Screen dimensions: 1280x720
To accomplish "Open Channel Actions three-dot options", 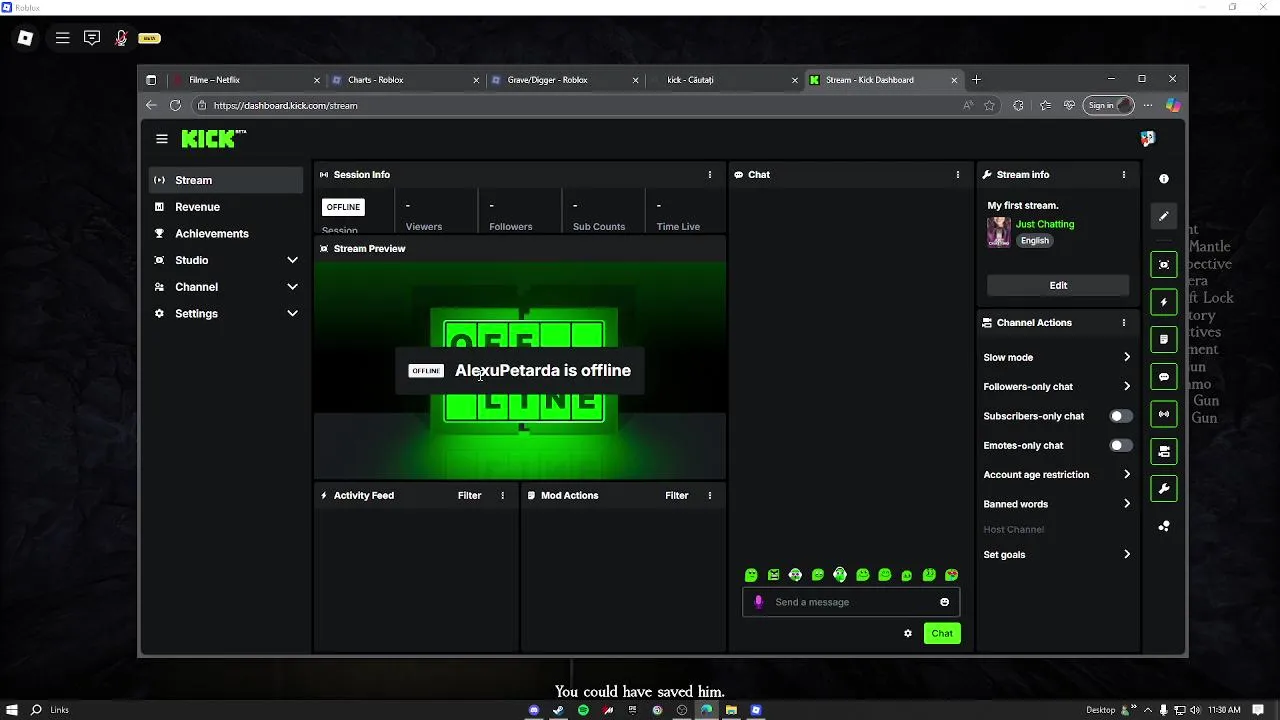I will coord(1124,323).
